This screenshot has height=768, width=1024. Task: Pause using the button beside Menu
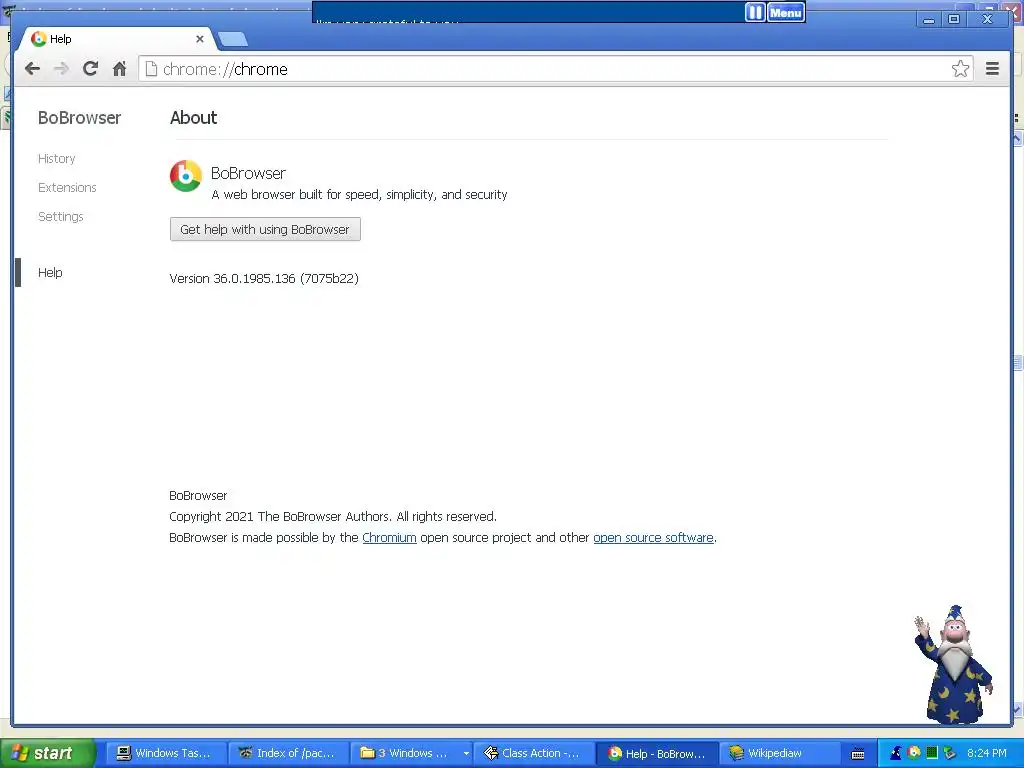755,12
